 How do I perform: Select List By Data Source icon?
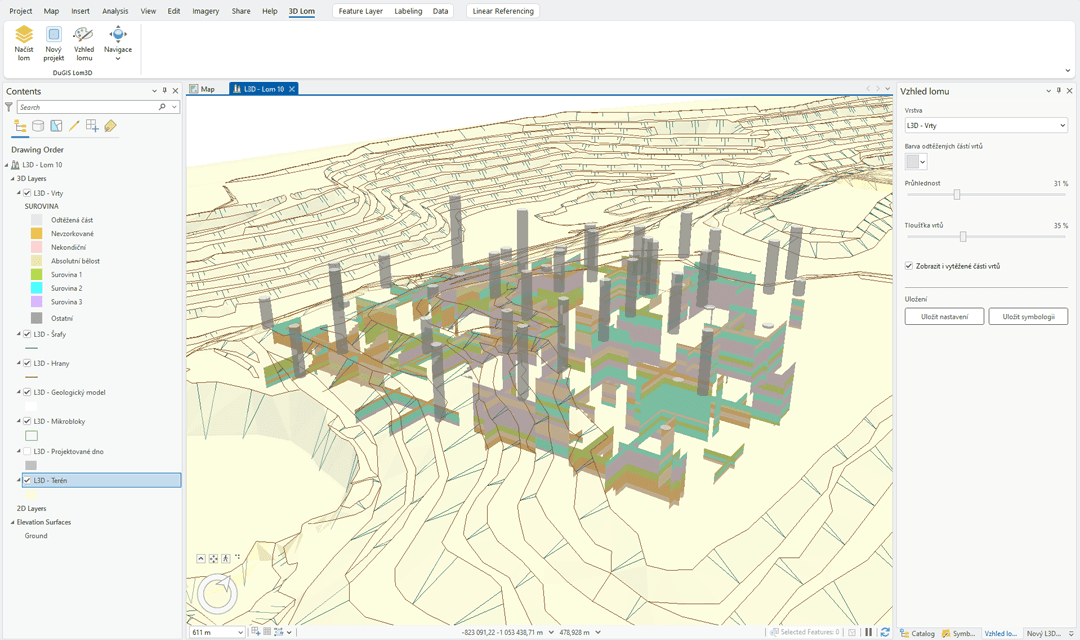pos(38,126)
